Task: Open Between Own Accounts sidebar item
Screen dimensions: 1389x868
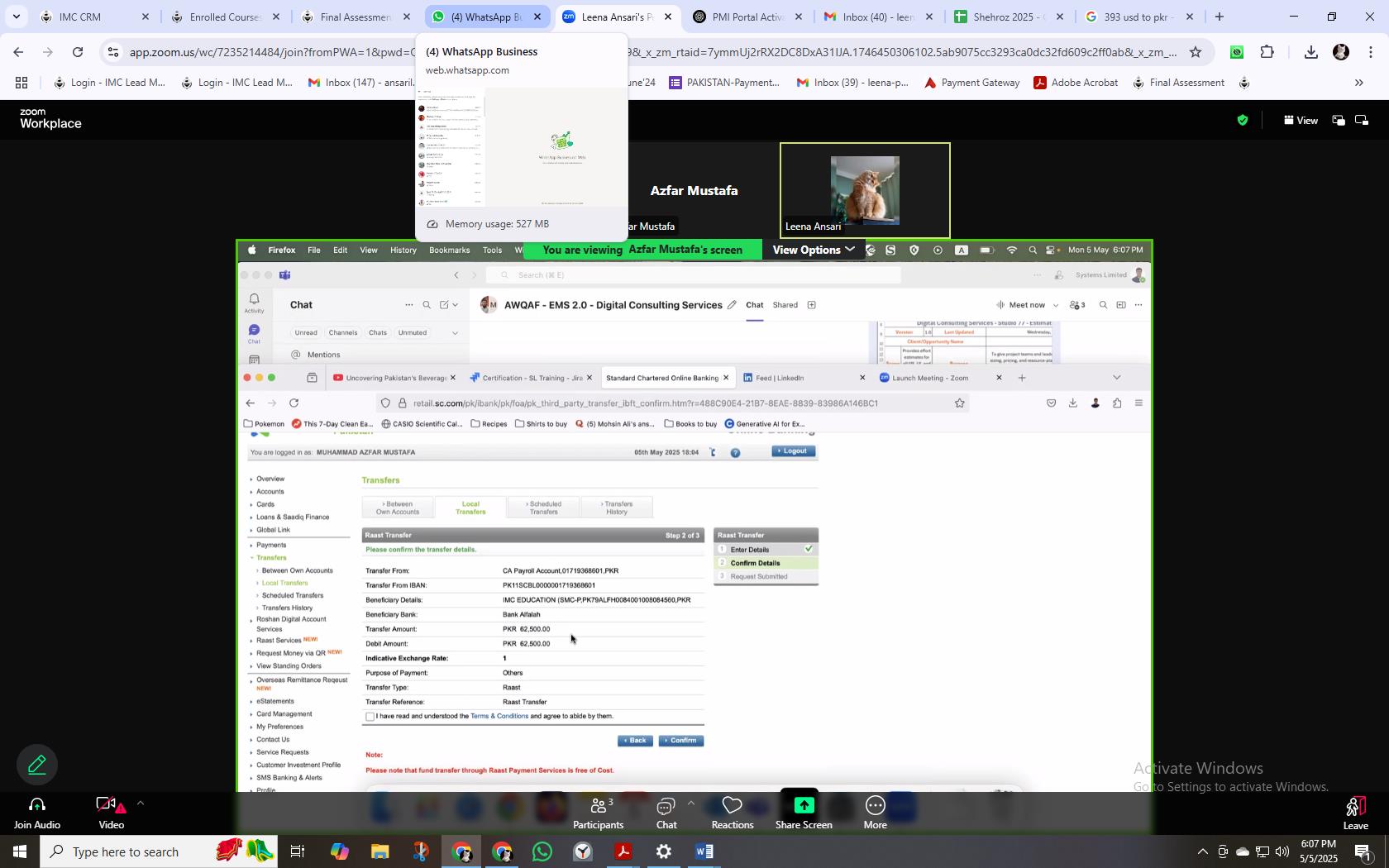Action: (x=297, y=570)
